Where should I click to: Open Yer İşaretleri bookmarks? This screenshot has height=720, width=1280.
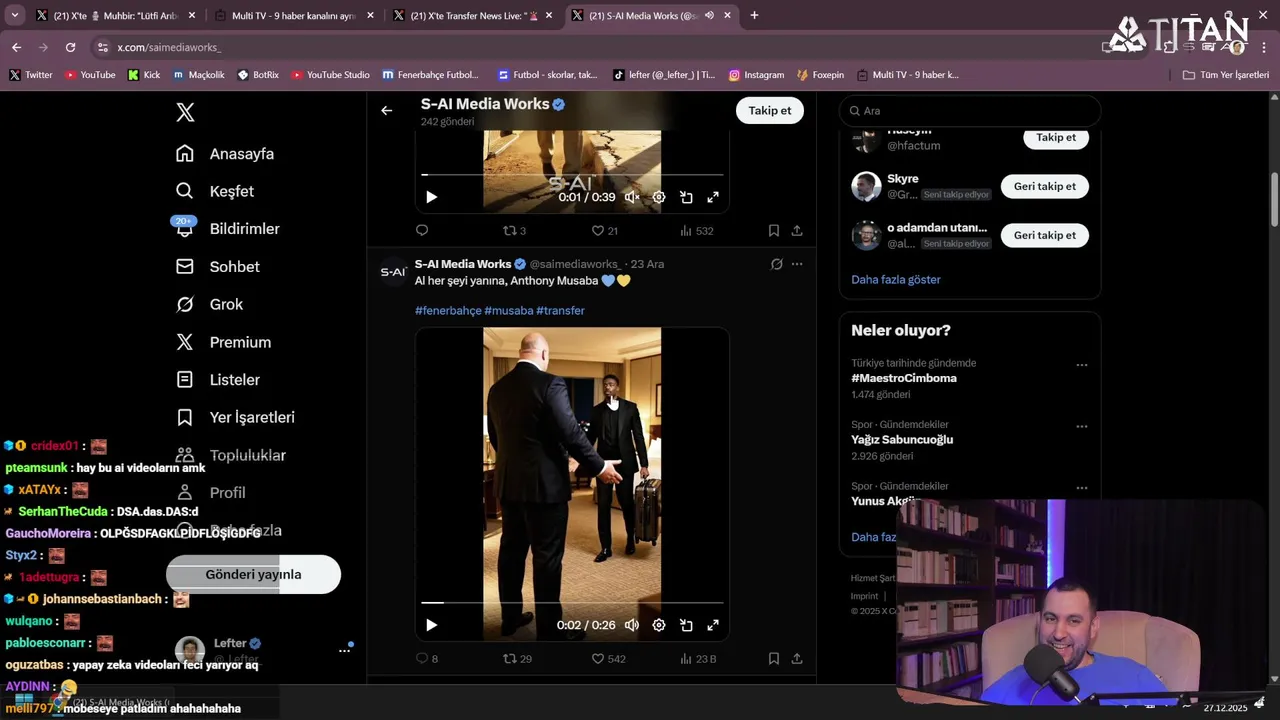tap(236, 417)
